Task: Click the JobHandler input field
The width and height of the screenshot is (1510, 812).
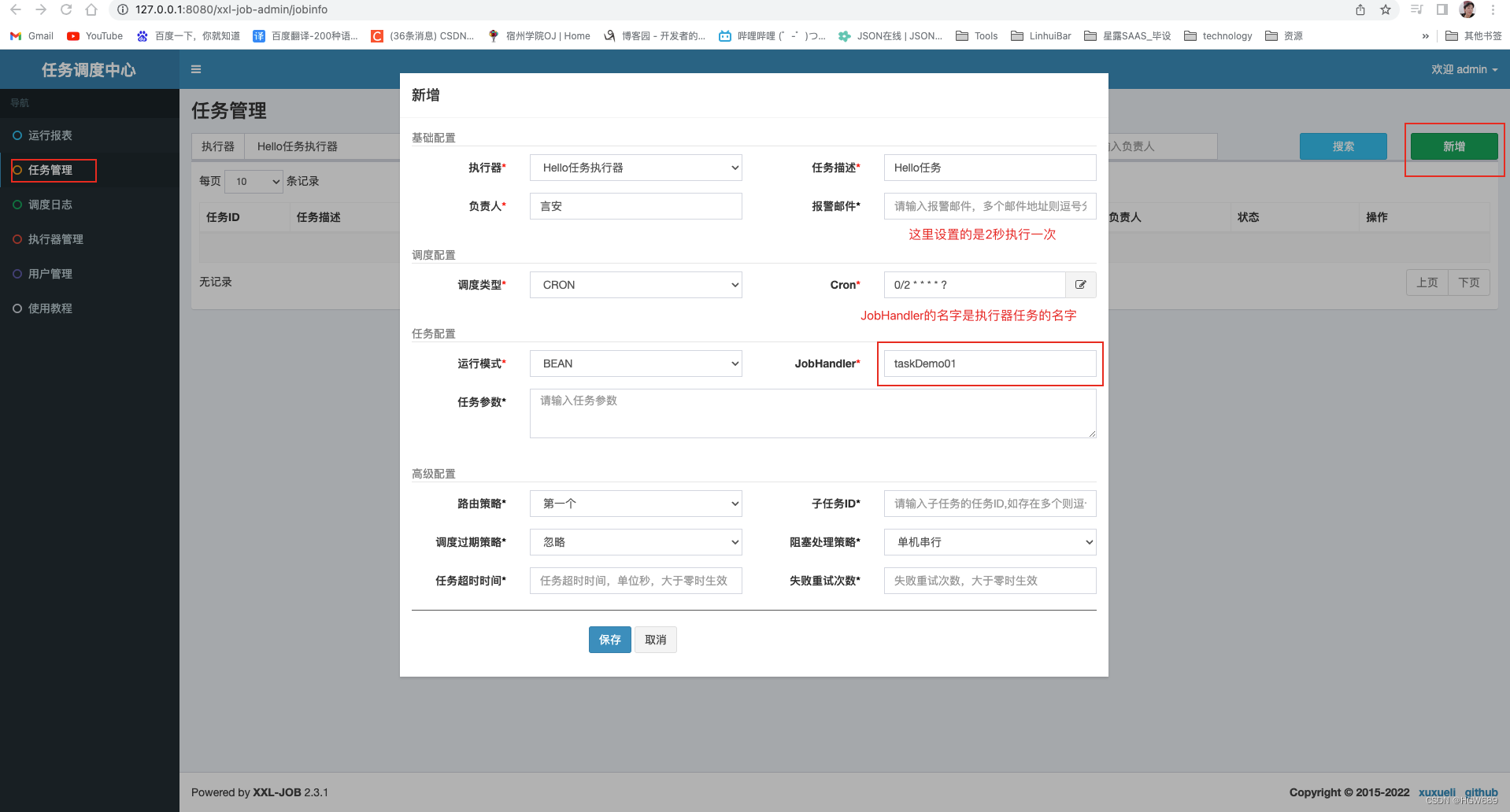Action: (x=990, y=364)
